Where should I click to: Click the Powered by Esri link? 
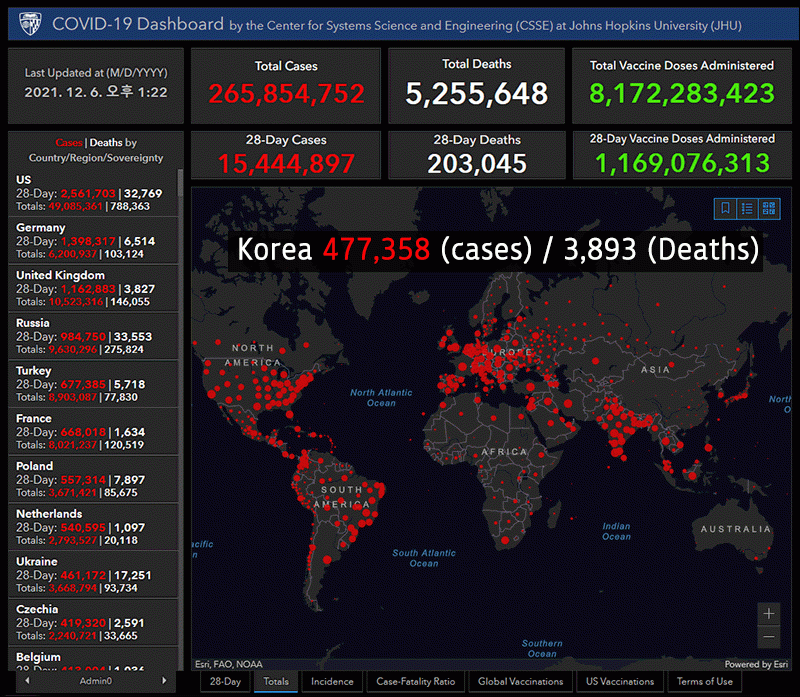(756, 664)
